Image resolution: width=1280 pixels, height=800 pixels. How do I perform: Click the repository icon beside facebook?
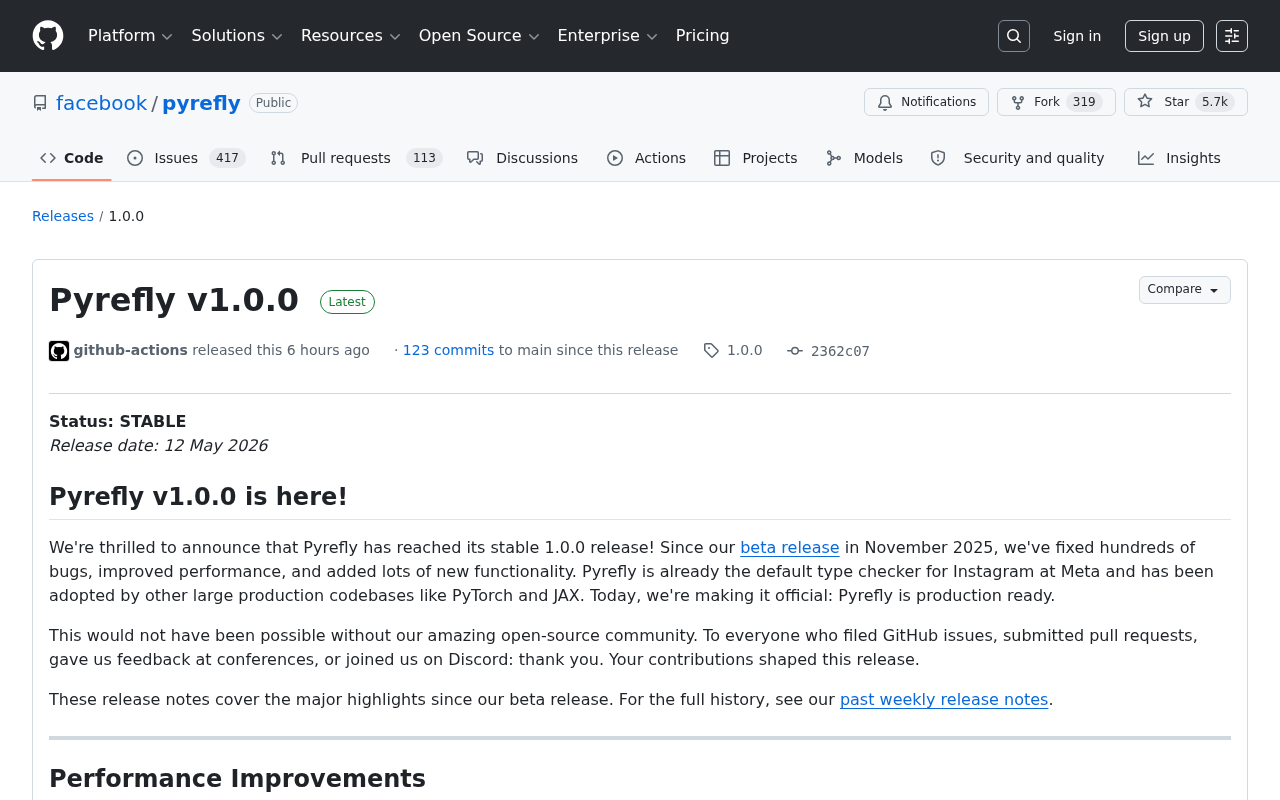pyautogui.click(x=40, y=103)
